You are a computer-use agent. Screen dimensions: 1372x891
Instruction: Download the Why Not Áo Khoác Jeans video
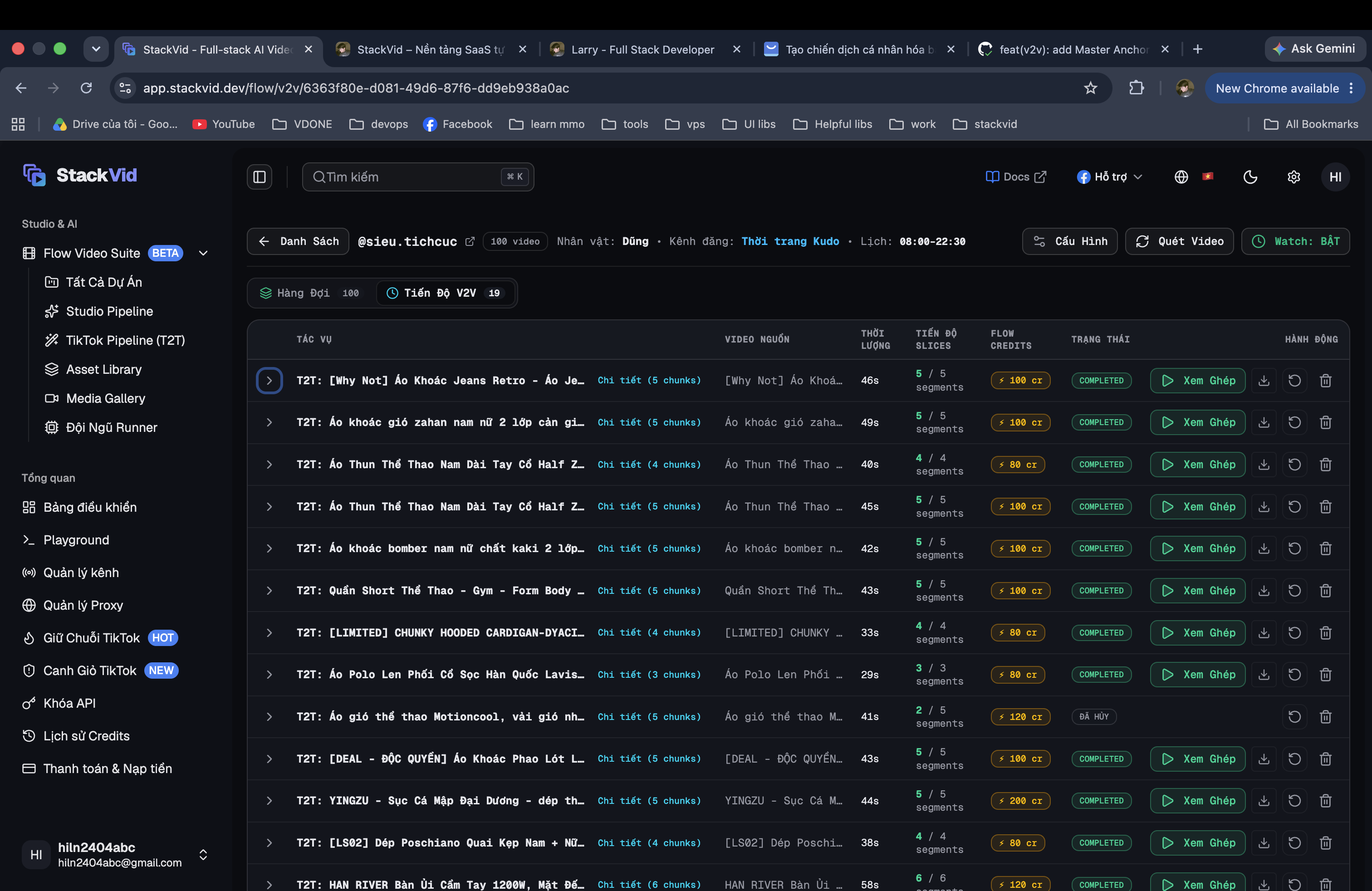(1264, 380)
